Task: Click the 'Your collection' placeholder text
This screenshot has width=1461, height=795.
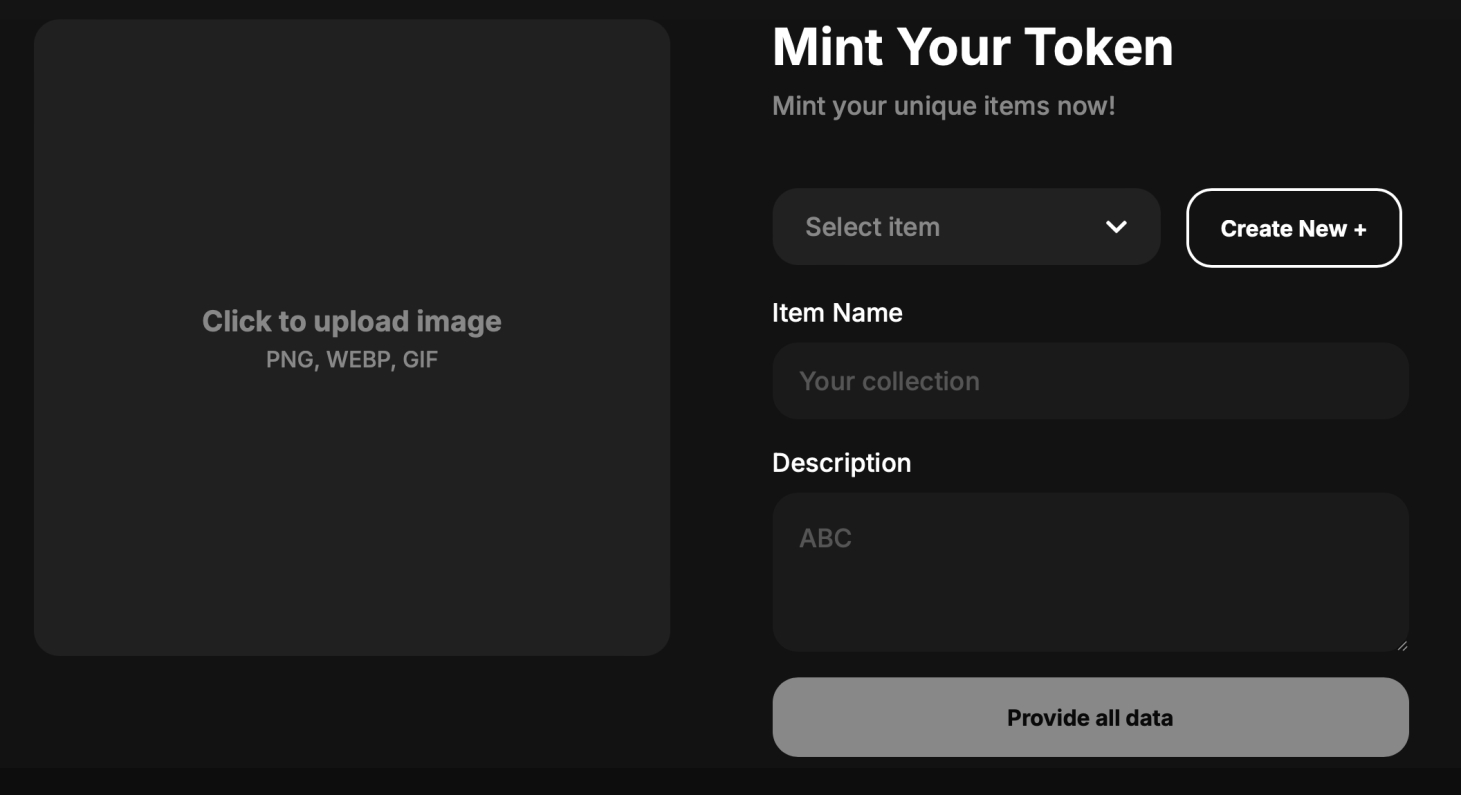Action: pos(889,381)
